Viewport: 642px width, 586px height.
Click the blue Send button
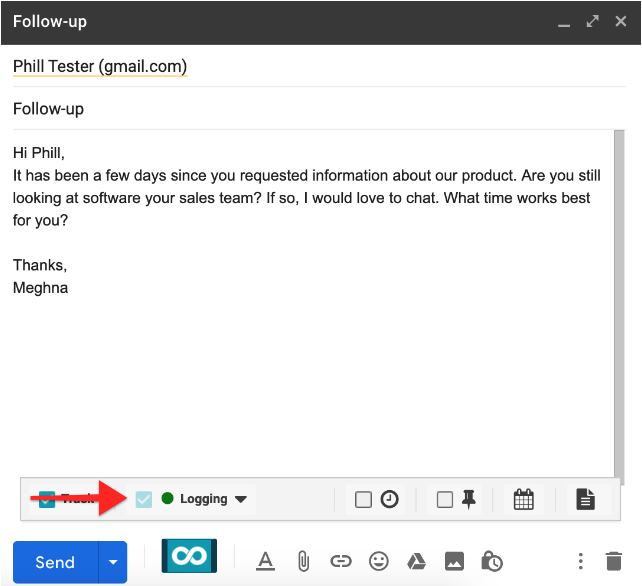56,562
